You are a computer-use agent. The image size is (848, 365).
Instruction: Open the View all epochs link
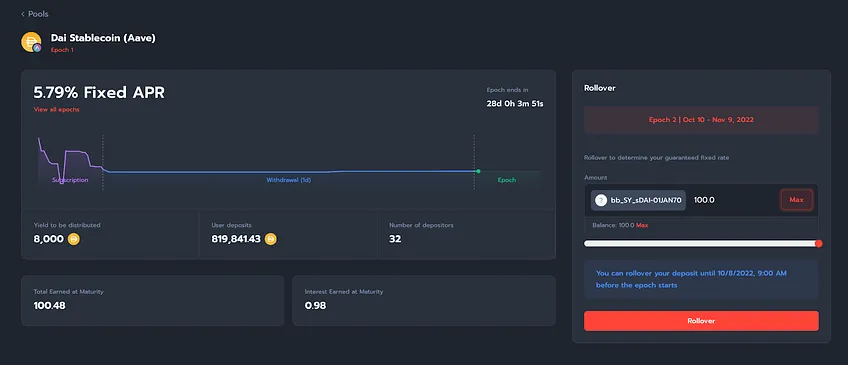(56, 109)
